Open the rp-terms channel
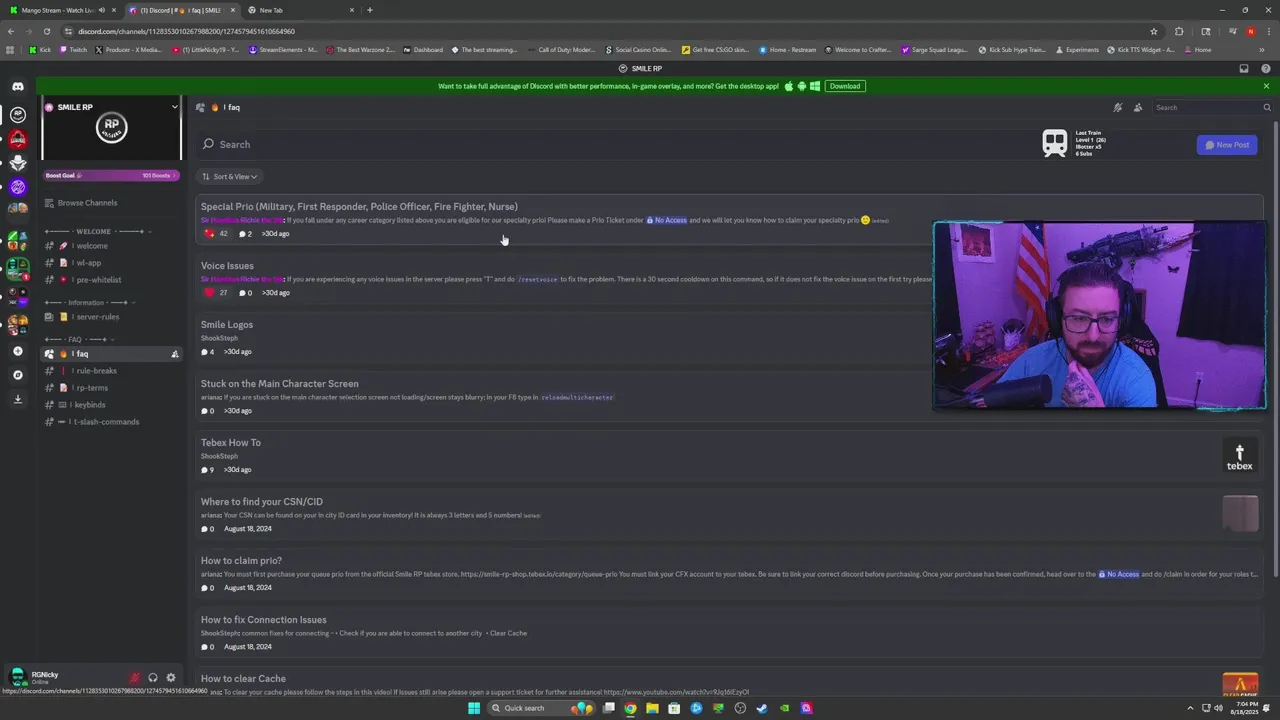1280x720 pixels. [111, 388]
